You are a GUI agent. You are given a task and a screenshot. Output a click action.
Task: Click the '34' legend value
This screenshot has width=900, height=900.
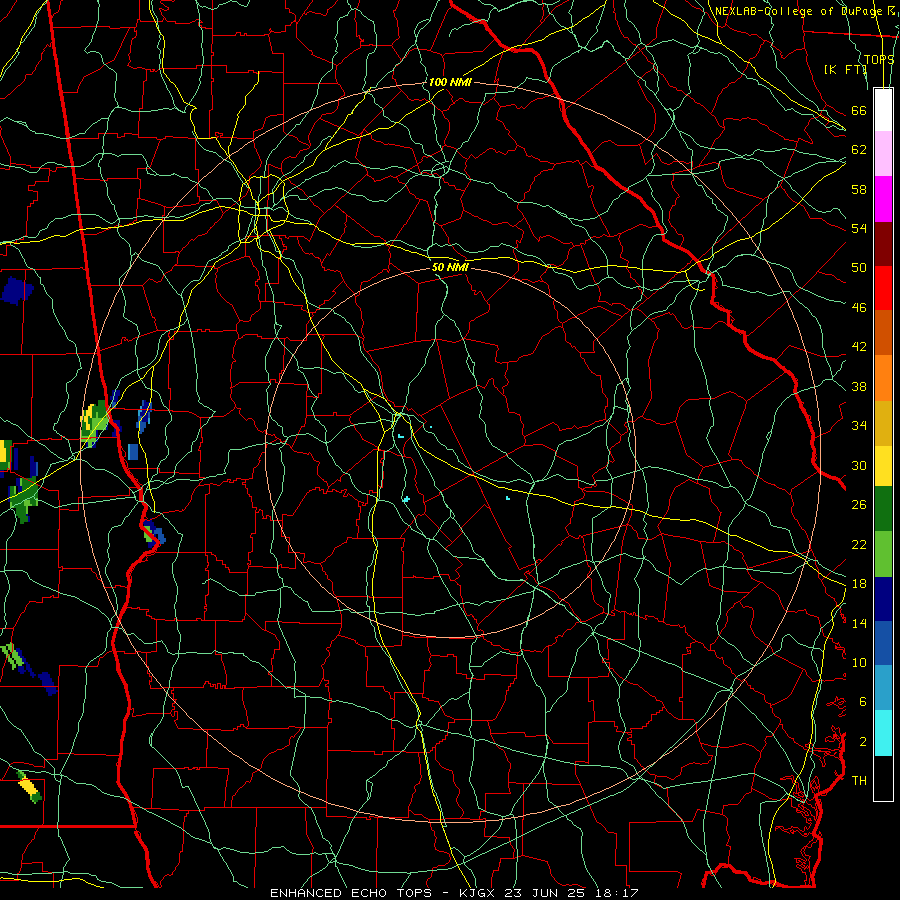[859, 425]
